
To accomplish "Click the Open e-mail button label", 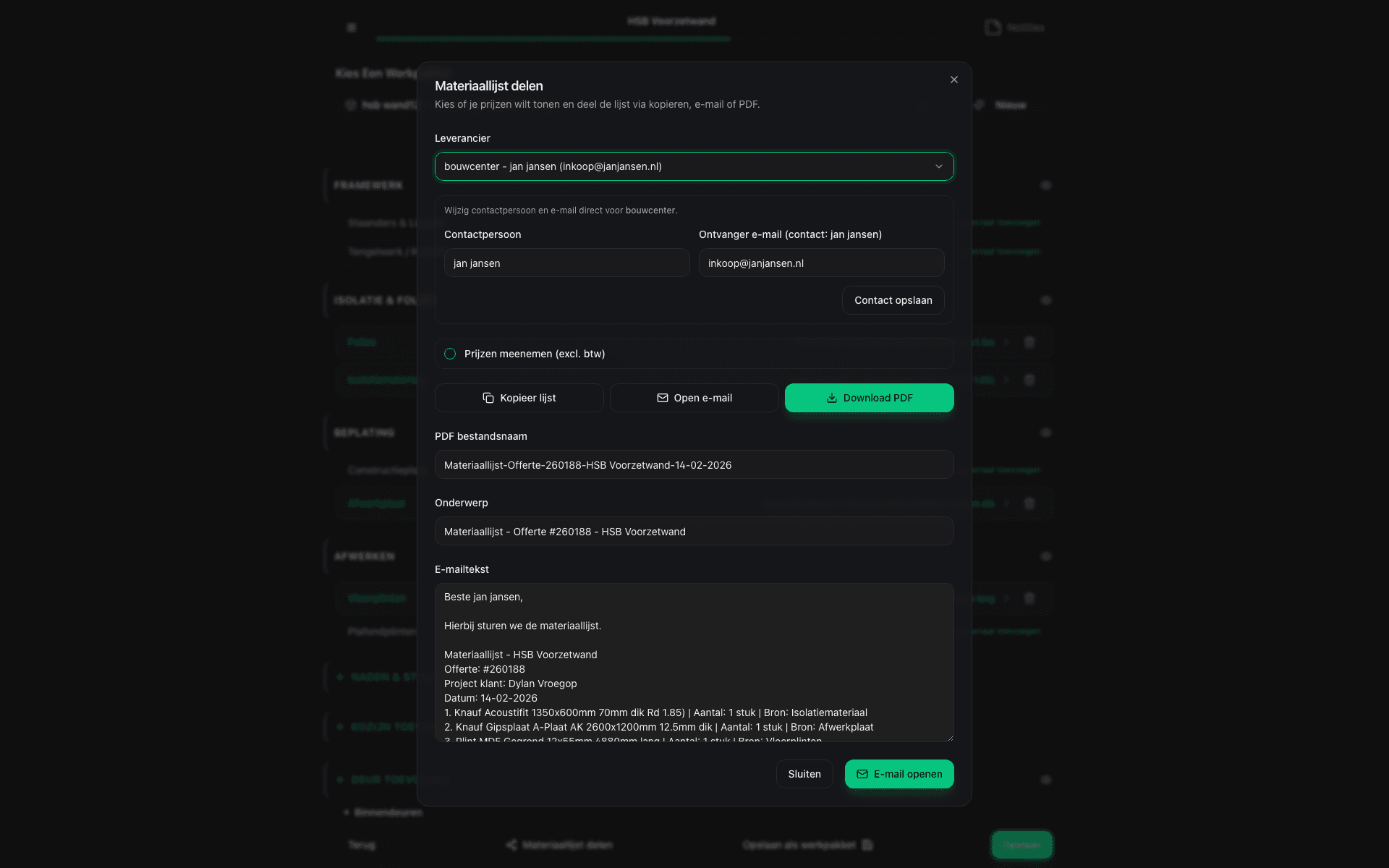I will point(702,398).
